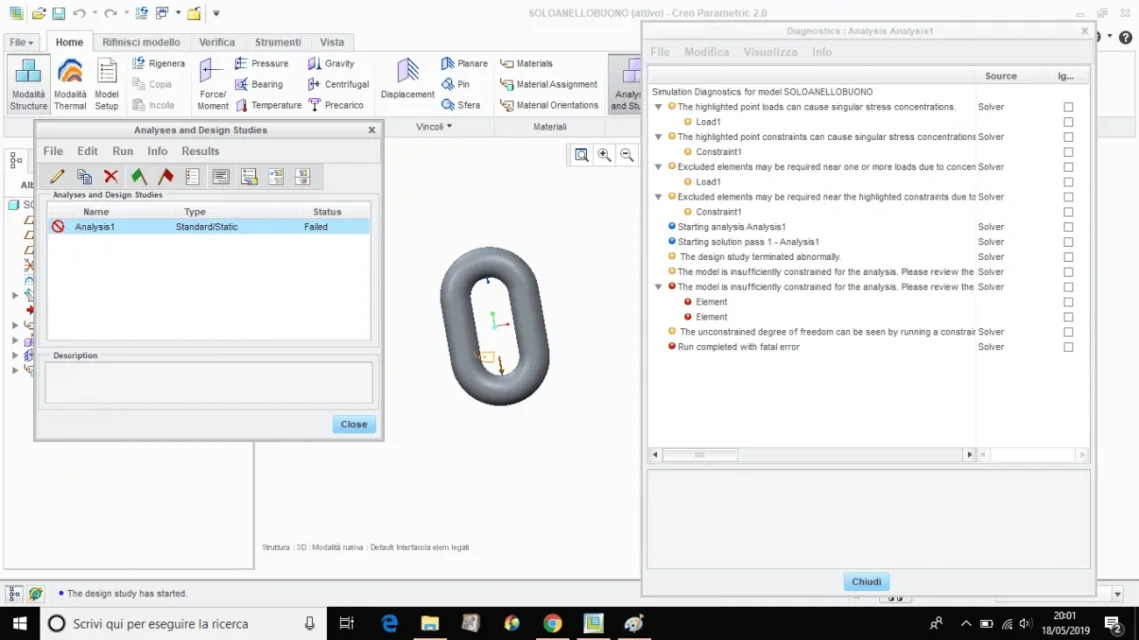
Task: Click Chiudi in the Diagnostics window
Action: tap(866, 582)
